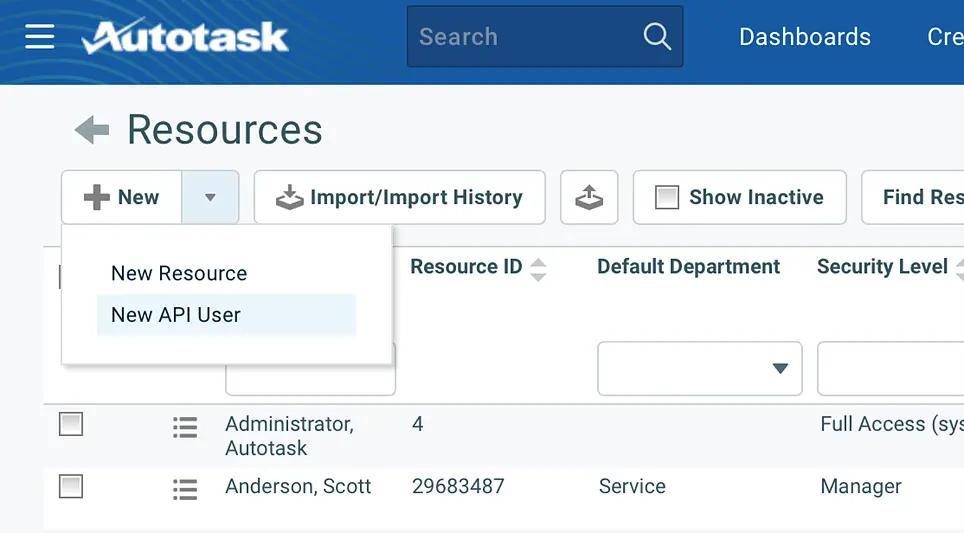Expand the New button dropdown arrow
The image size is (964, 533).
click(210, 197)
